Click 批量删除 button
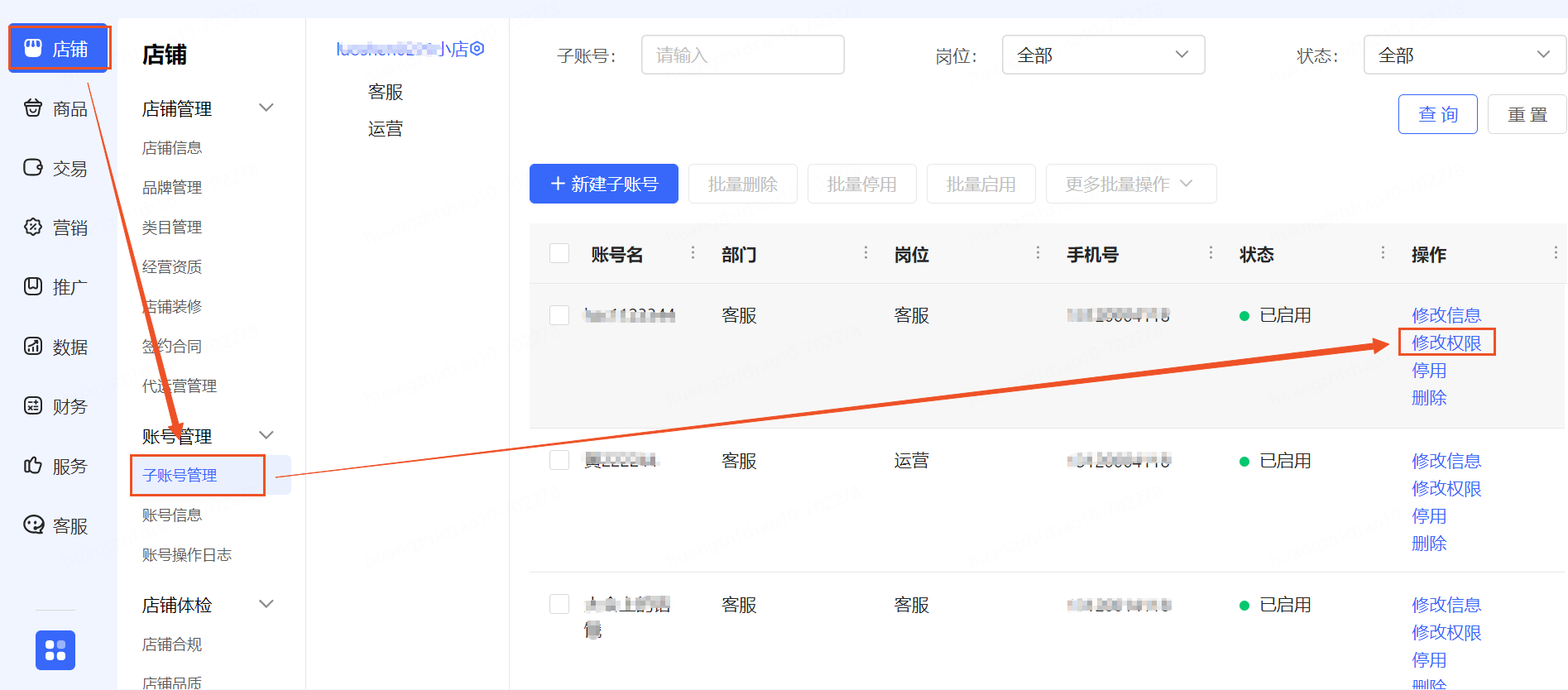1568x690 pixels. (743, 184)
